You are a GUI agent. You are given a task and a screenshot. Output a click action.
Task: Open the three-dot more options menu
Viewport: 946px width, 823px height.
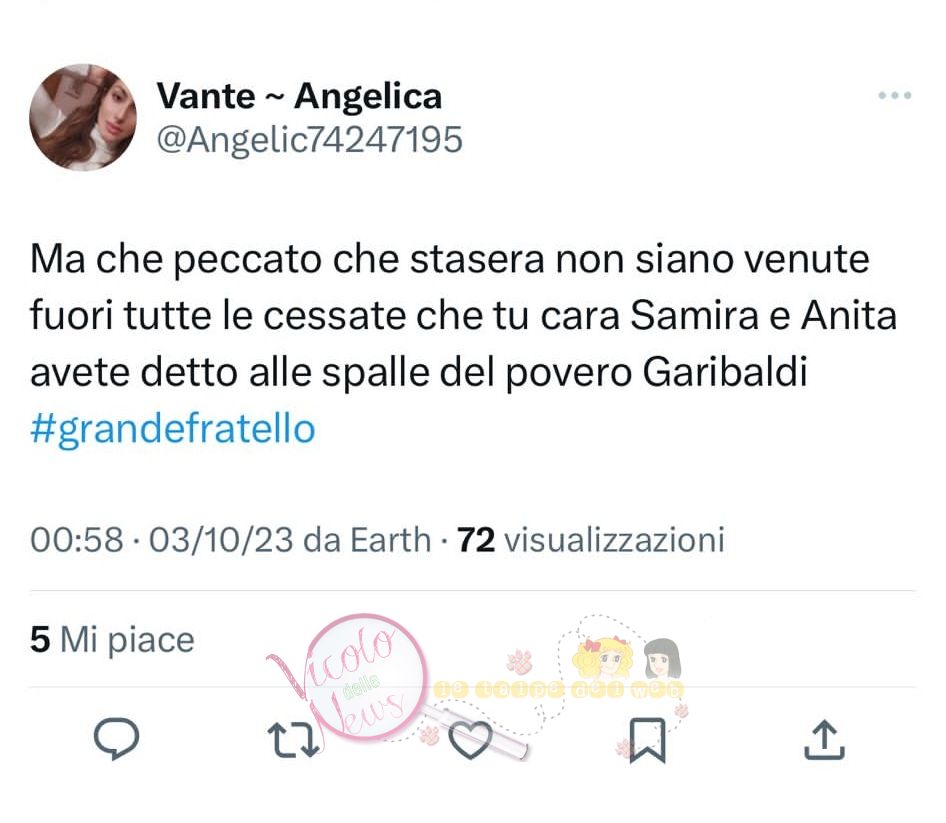point(895,95)
